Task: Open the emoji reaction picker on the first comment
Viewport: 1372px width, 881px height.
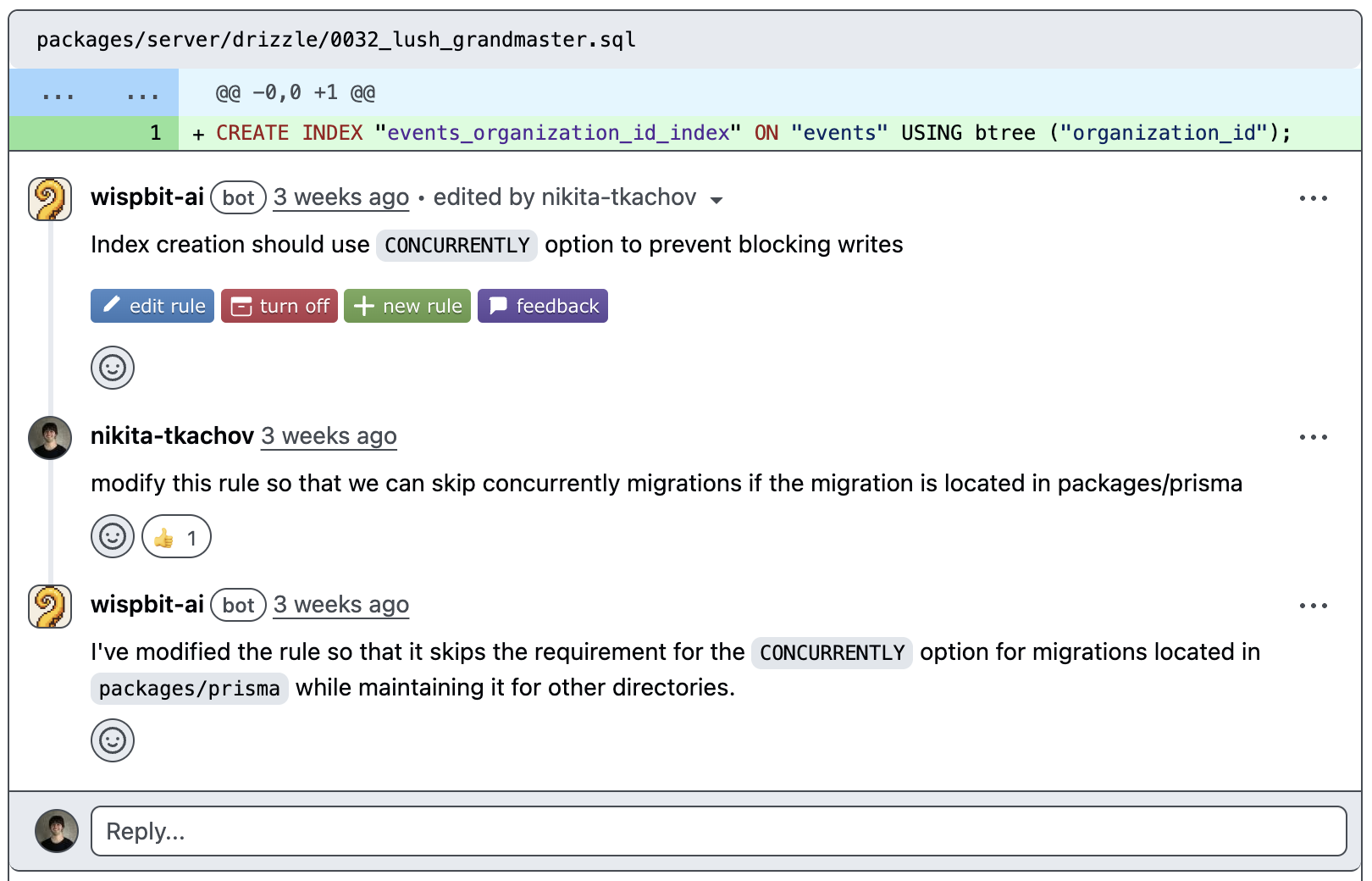Action: tap(113, 368)
